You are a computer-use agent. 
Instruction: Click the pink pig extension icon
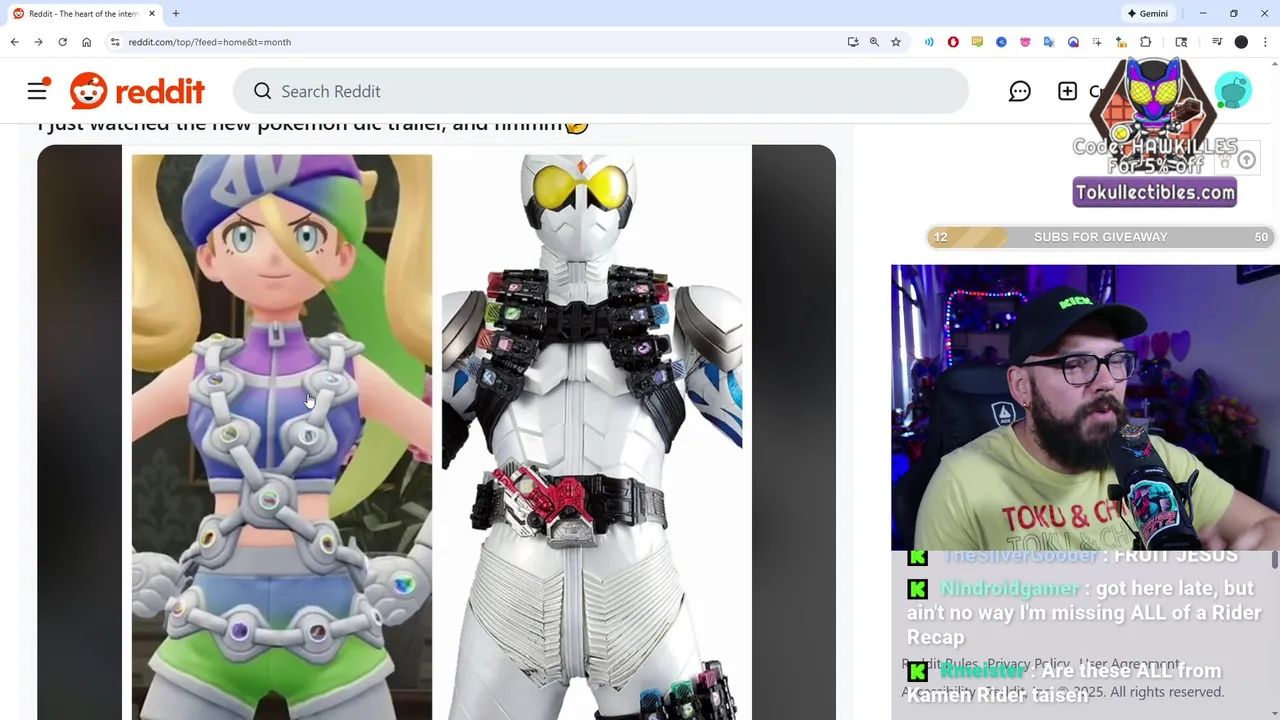(1025, 42)
